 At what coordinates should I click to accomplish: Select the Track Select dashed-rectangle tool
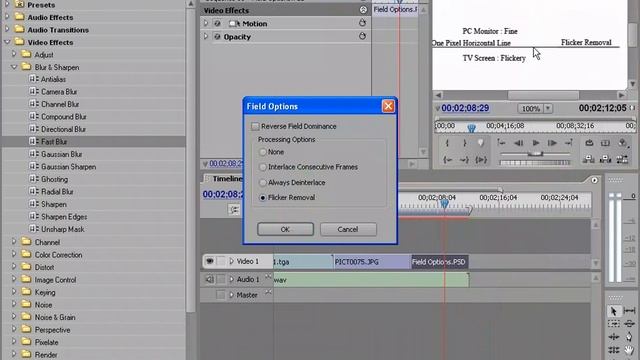click(613, 324)
